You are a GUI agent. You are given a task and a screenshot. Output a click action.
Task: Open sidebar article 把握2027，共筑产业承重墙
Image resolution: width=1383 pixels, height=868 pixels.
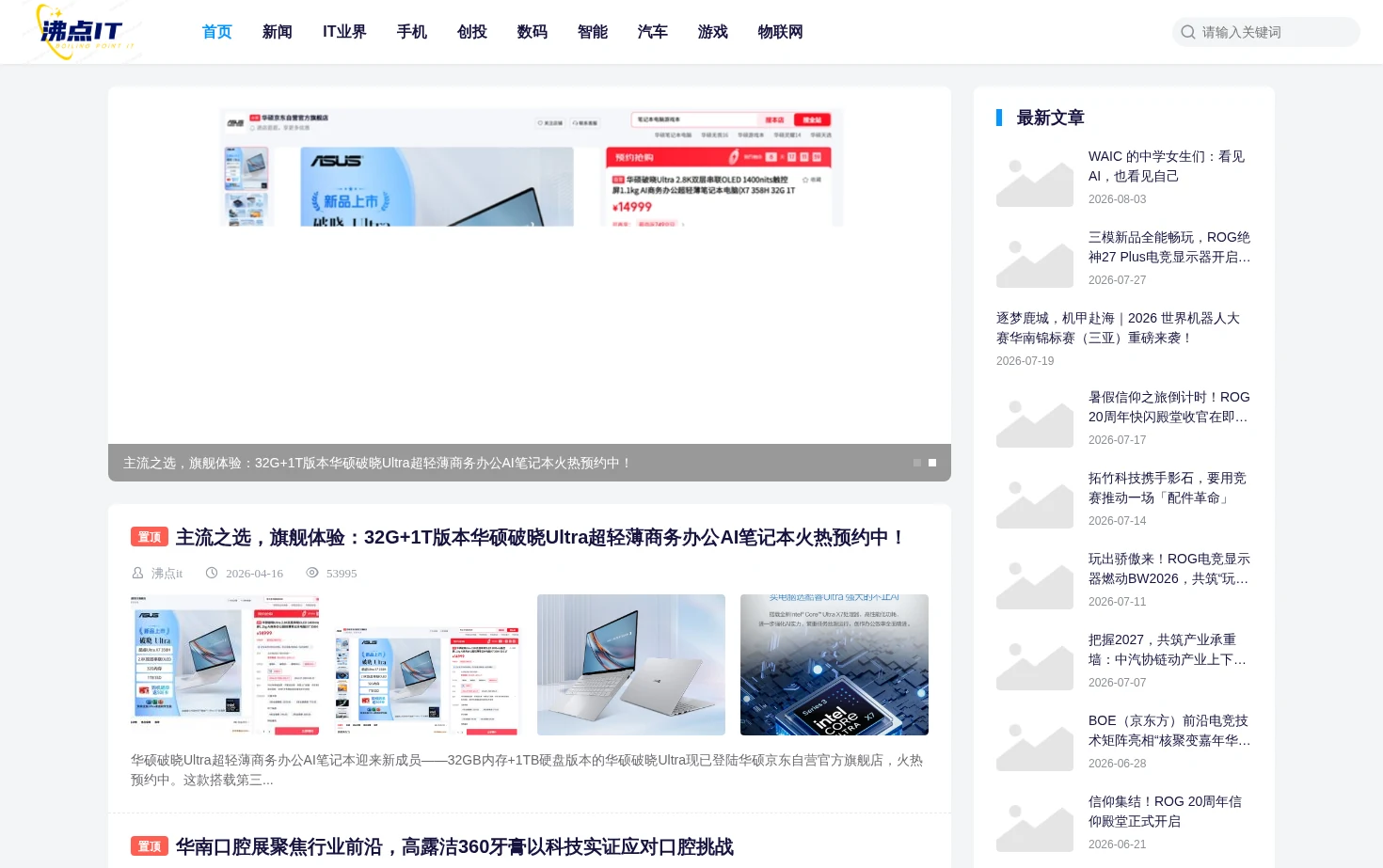(1168, 650)
